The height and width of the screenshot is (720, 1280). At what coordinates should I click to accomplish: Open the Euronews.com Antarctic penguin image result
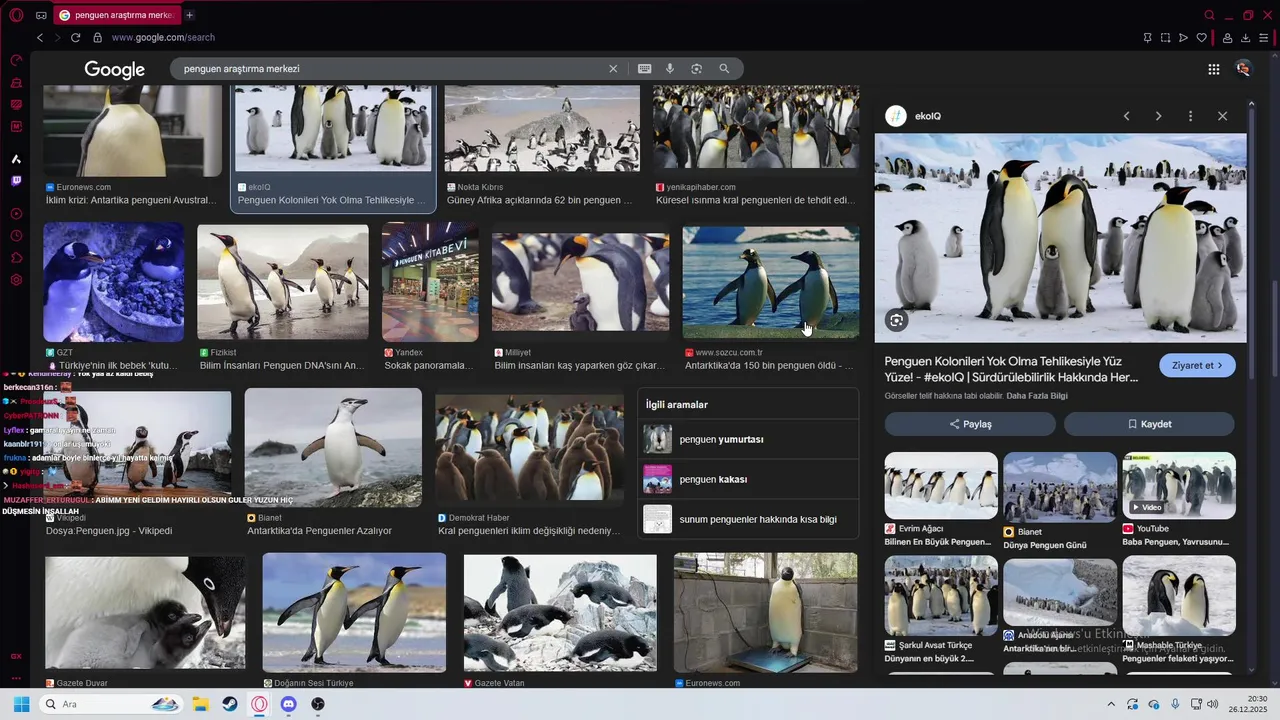[x=132, y=132]
